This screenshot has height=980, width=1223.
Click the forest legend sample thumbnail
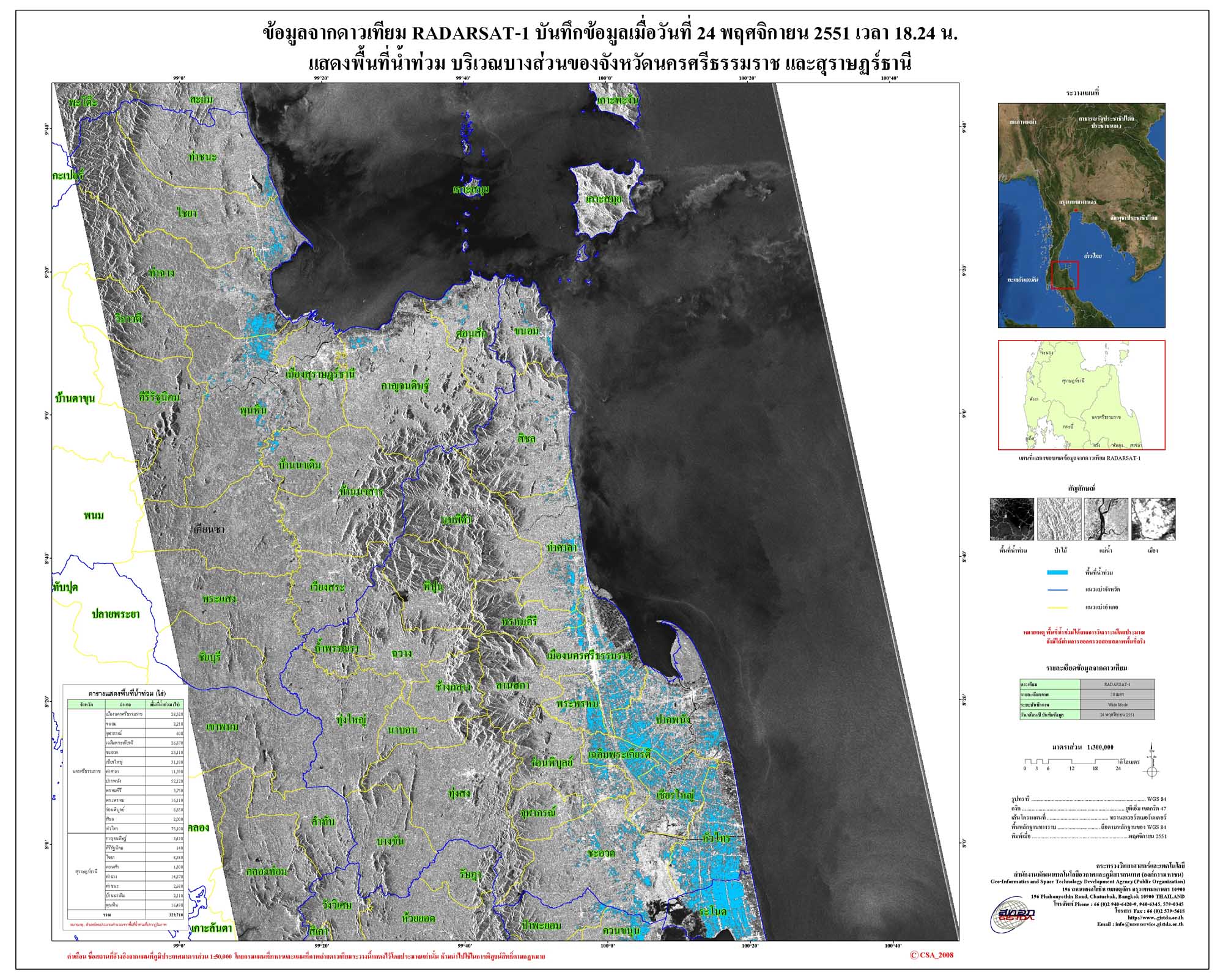(x=1059, y=519)
